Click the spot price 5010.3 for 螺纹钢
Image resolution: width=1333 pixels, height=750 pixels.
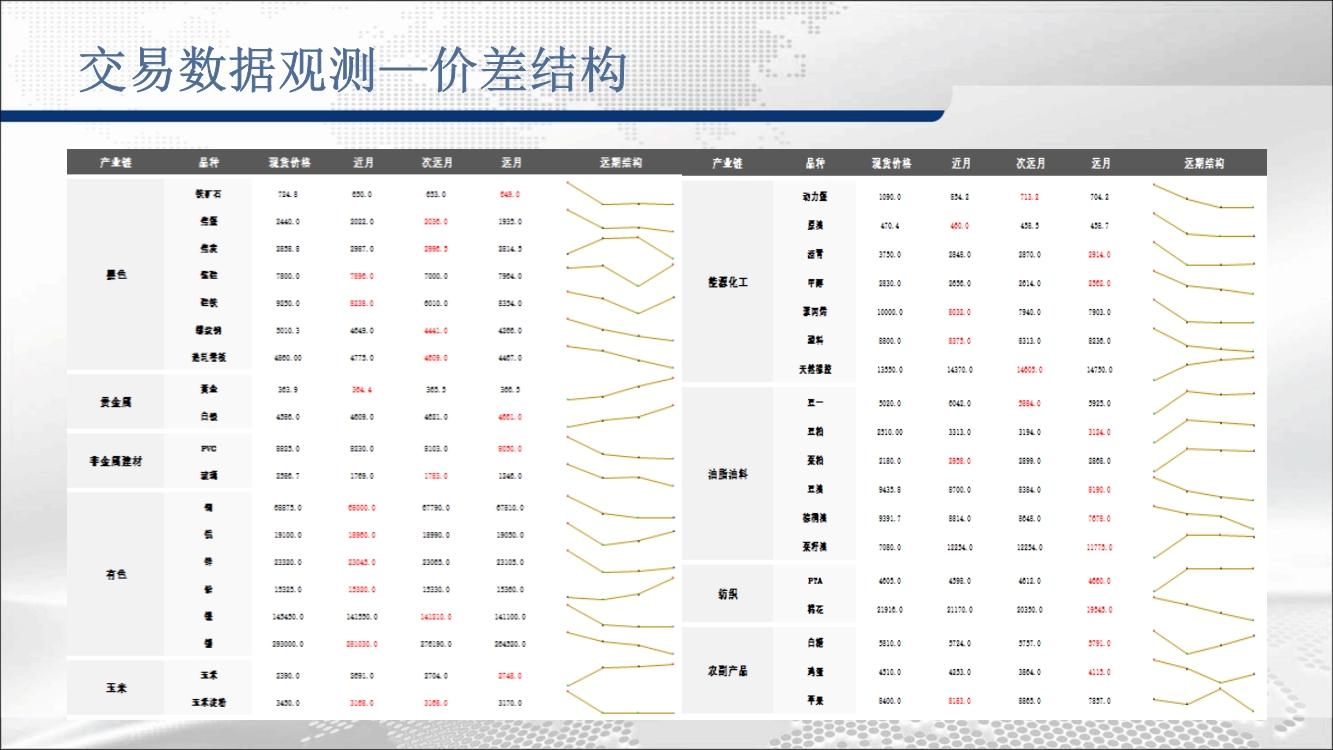[x=288, y=330]
